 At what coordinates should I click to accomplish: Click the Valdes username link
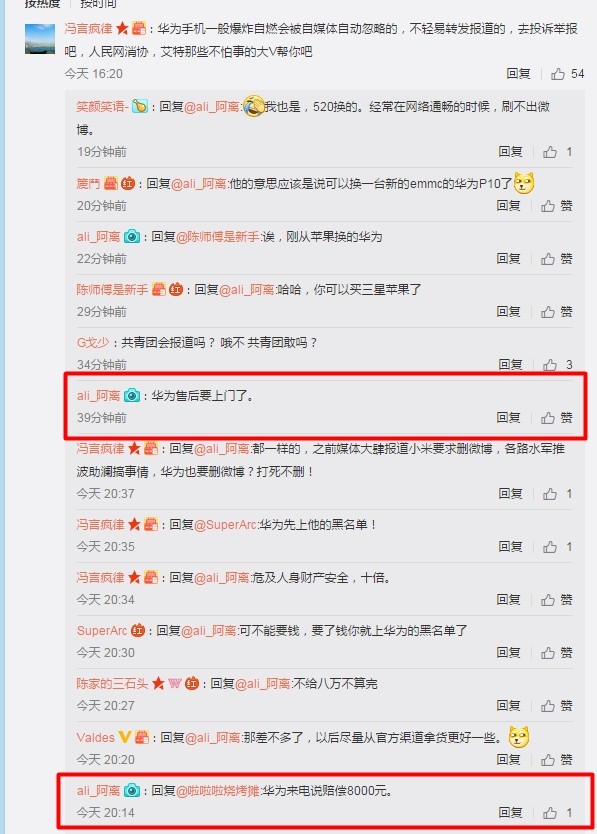pos(96,738)
